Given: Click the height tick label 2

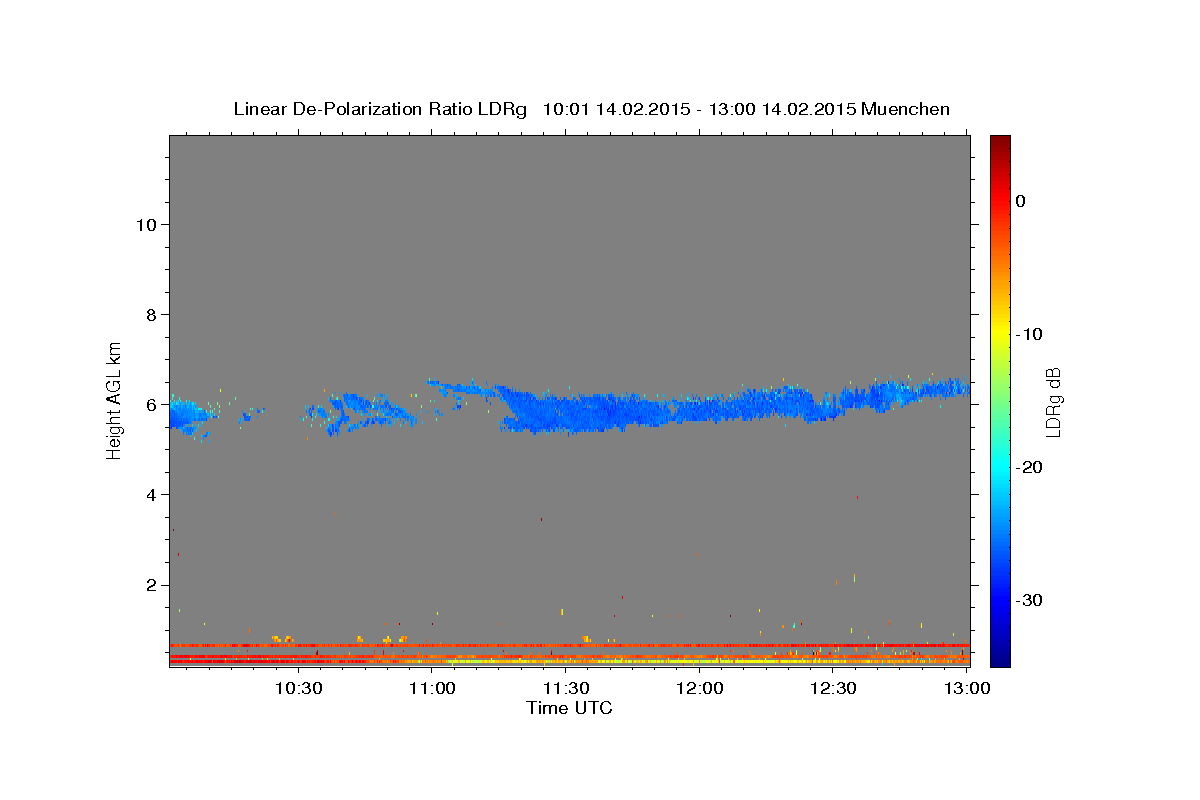Looking at the screenshot, I should (x=150, y=585).
